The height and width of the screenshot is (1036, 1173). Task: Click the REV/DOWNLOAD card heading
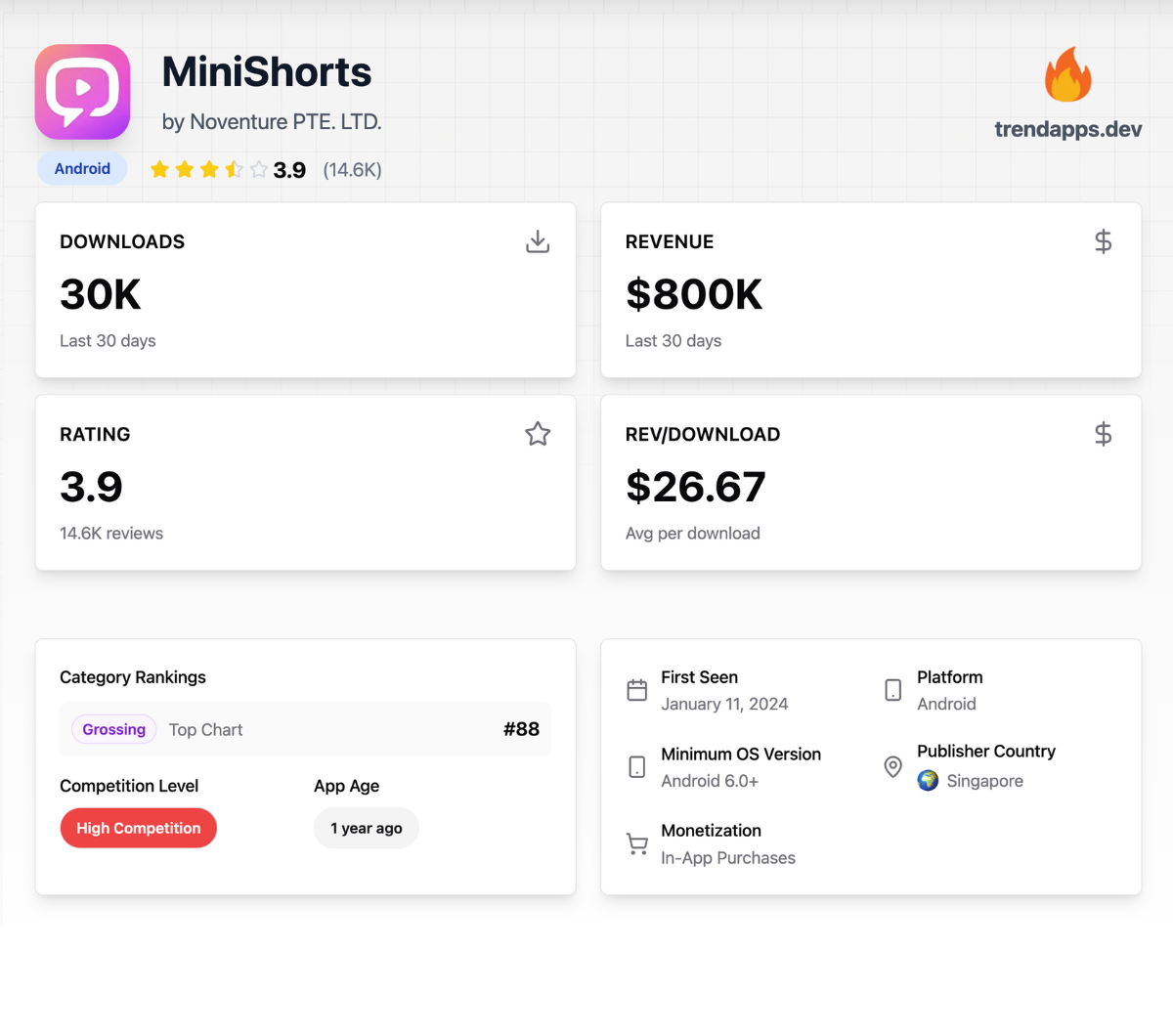[x=703, y=434]
